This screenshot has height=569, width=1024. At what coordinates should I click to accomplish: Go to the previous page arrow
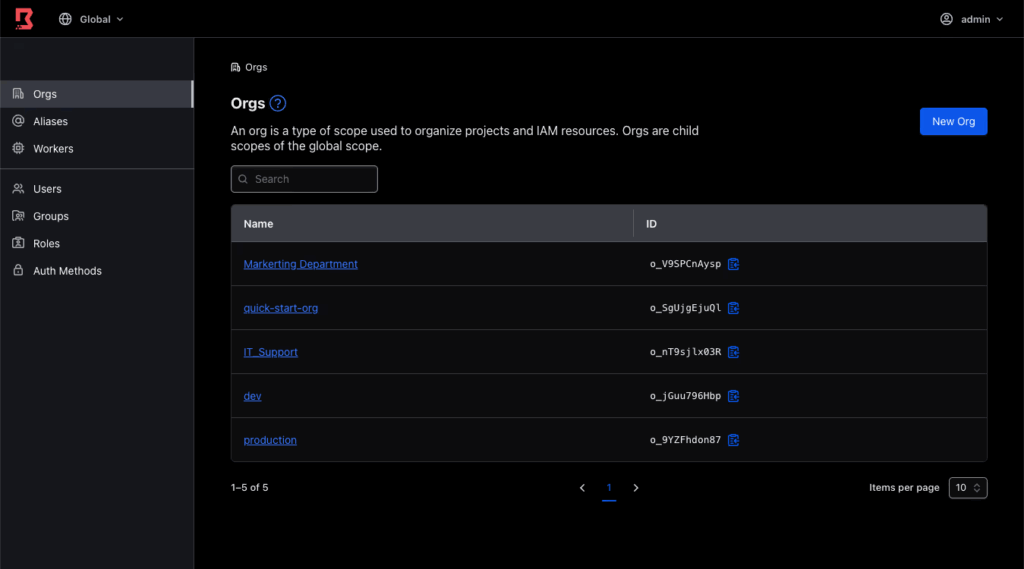click(x=582, y=488)
